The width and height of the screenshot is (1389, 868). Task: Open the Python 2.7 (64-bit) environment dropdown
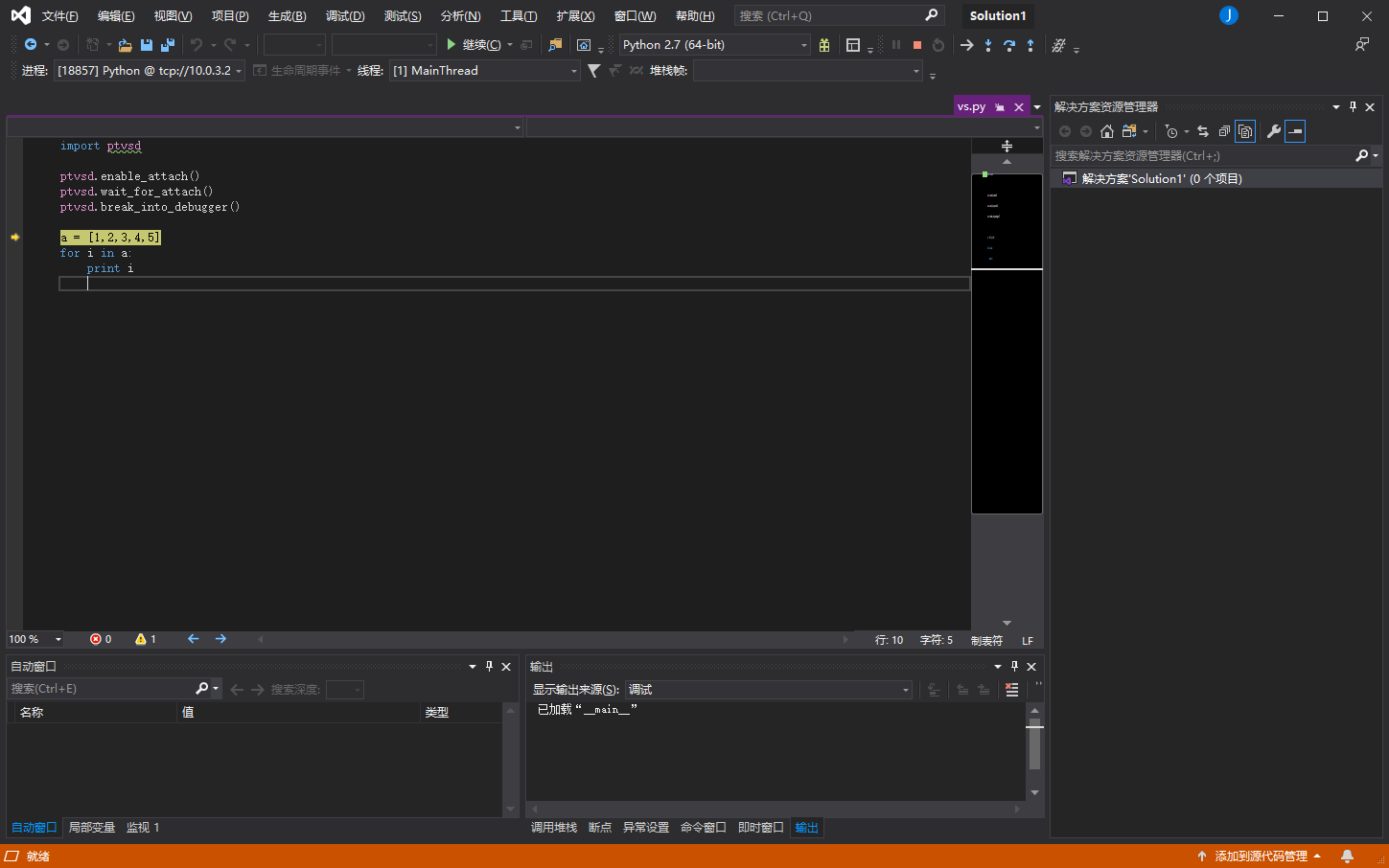pos(803,45)
